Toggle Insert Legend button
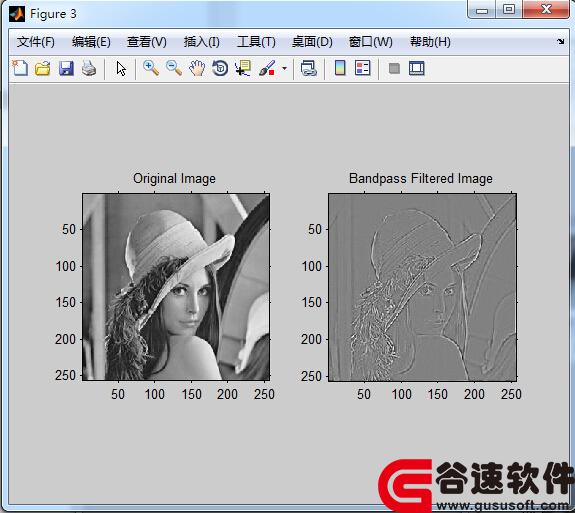Image resolution: width=575 pixels, height=513 pixels. tap(363, 68)
